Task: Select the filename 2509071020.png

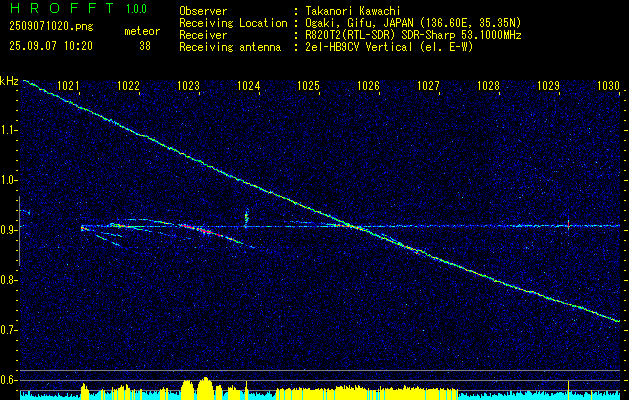Action: (51, 27)
